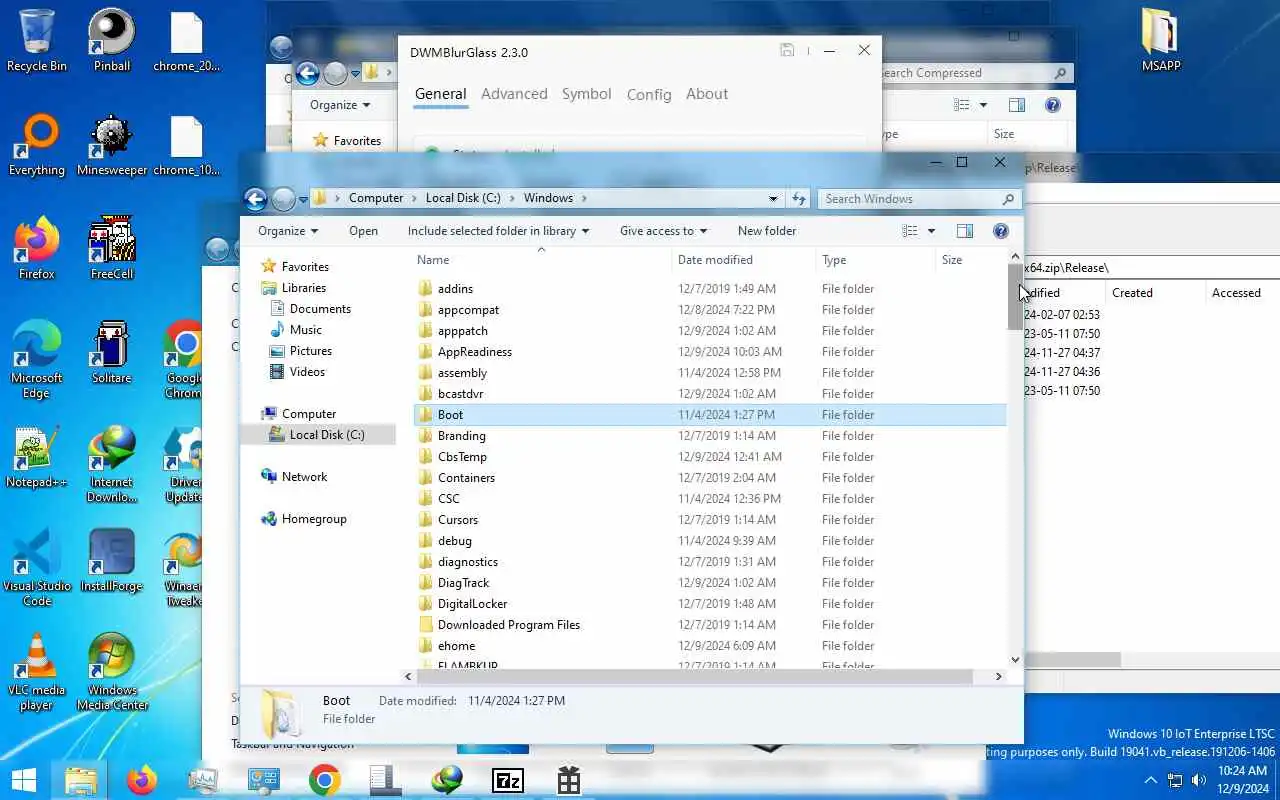Viewport: 1280px width, 800px height.
Task: Open Include selected folder in library dropdown
Action: point(498,231)
